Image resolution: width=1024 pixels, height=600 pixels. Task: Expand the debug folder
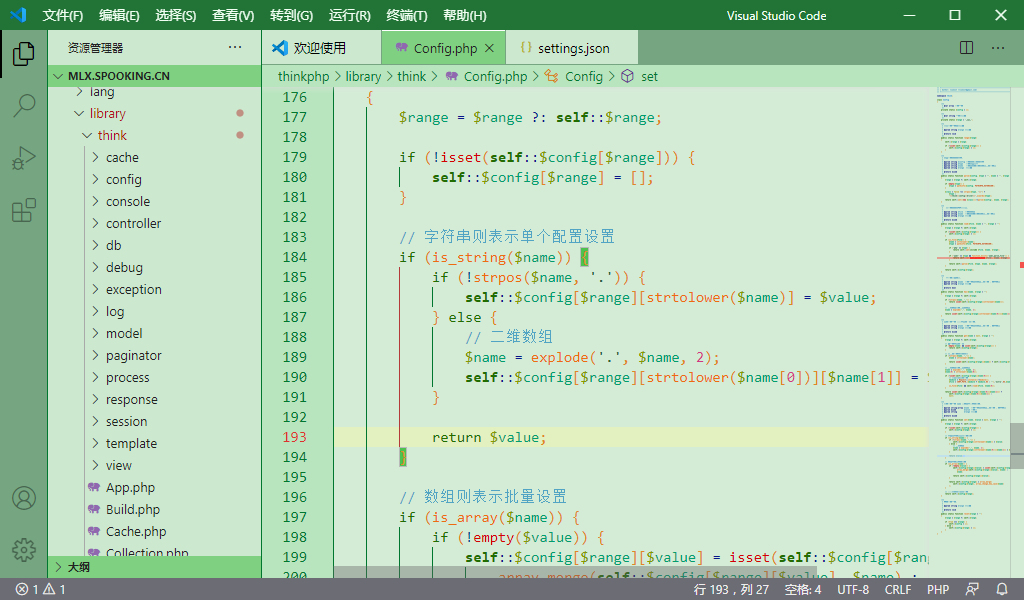tap(155, 268)
